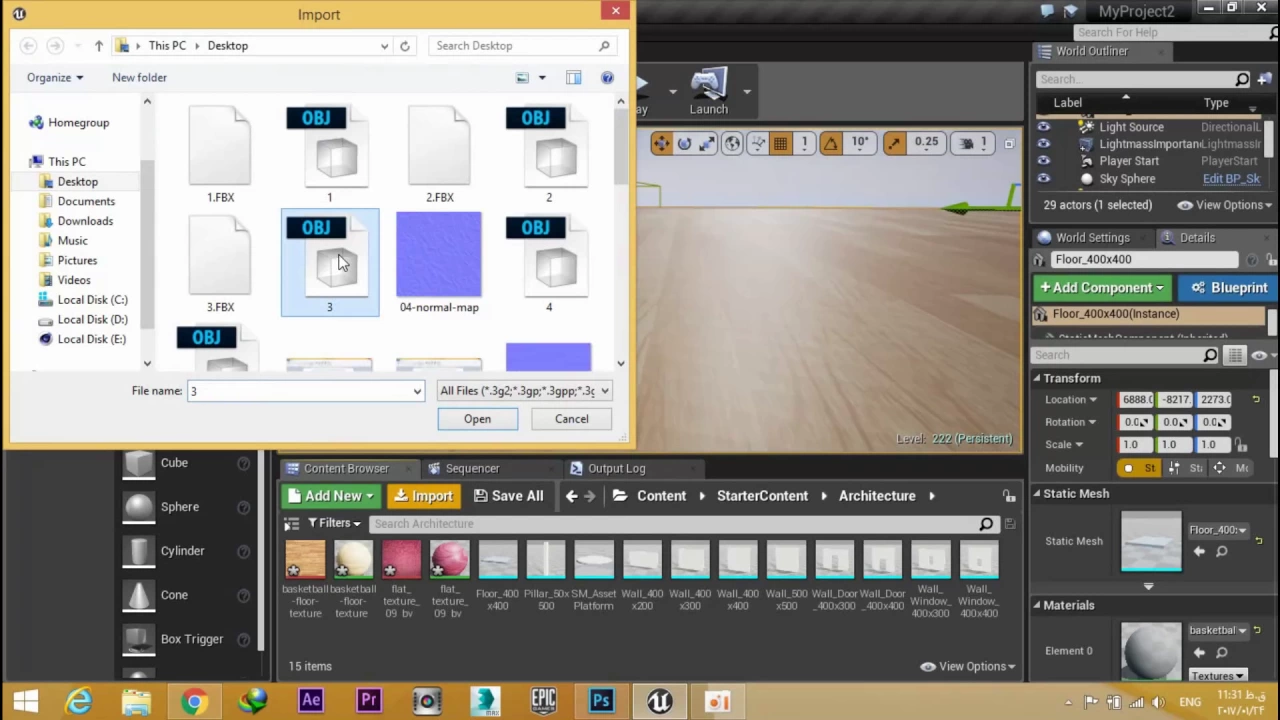This screenshot has height=720, width=1280.
Task: Click the orange Import button in Content Browser
Action: [423, 496]
